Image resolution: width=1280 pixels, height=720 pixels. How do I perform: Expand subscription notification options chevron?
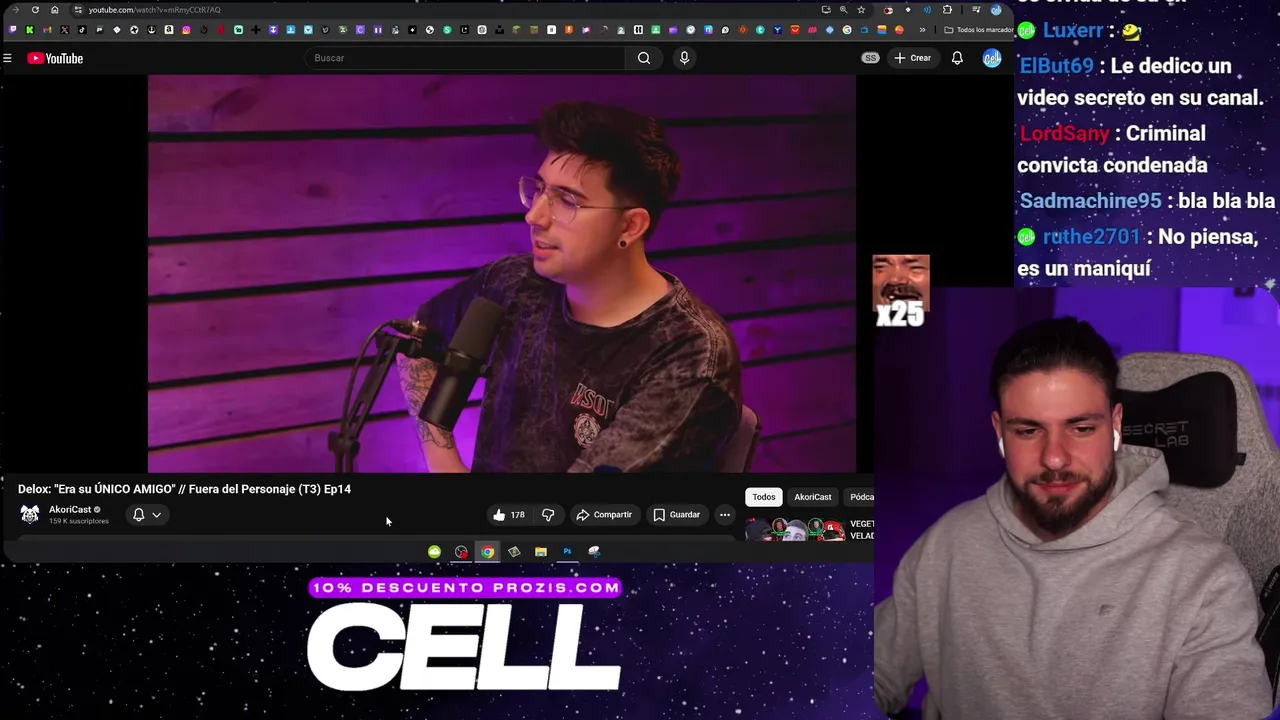click(156, 515)
